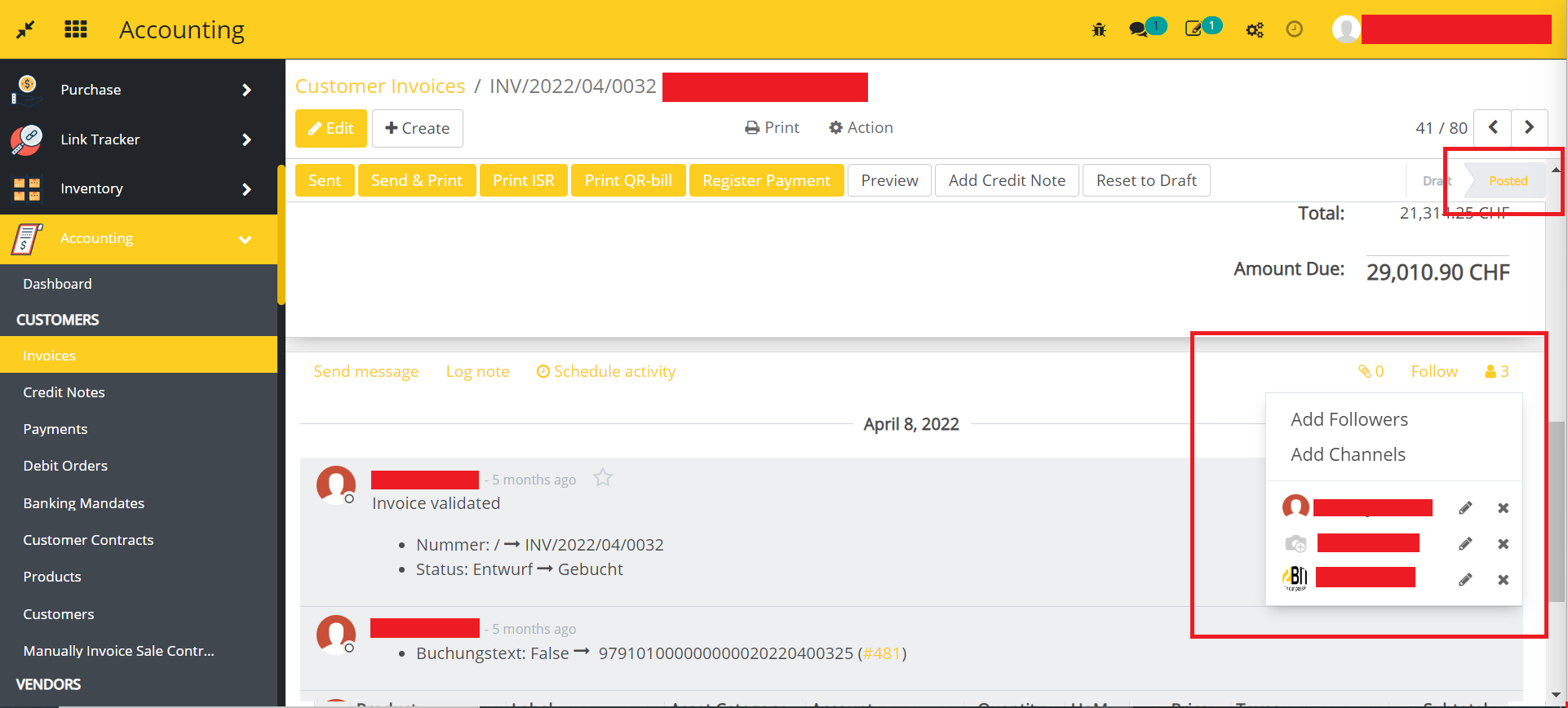Click Schedule activity in chatter
Image resolution: width=1568 pixels, height=708 pixels.
point(606,371)
